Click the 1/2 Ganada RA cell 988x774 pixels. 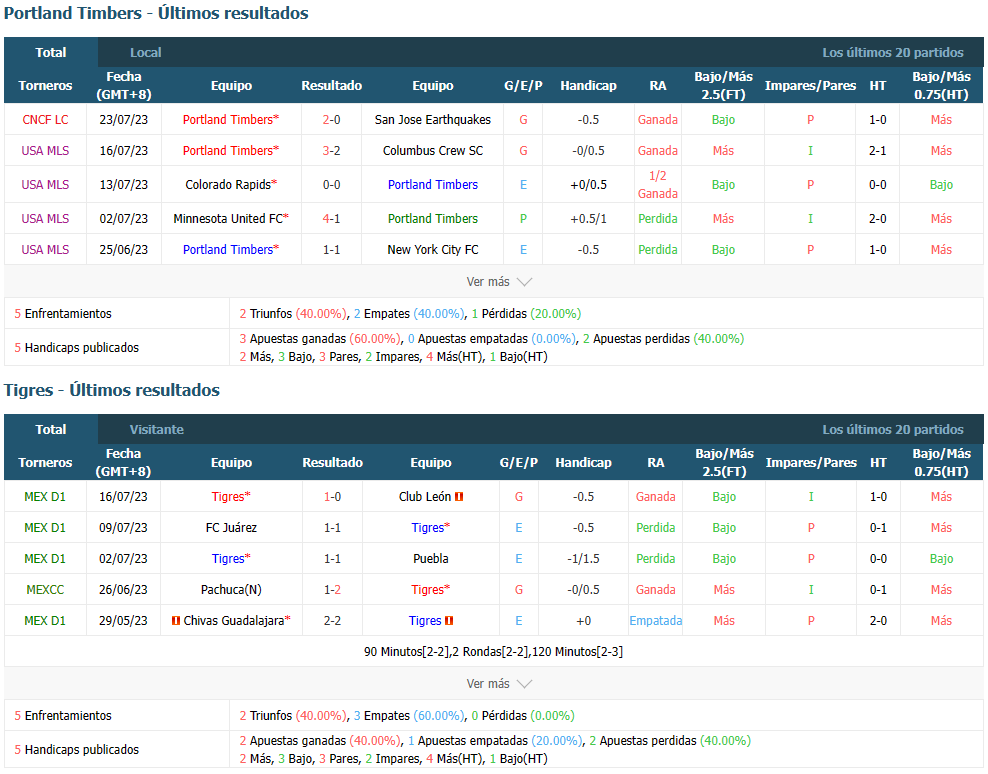coord(658,185)
